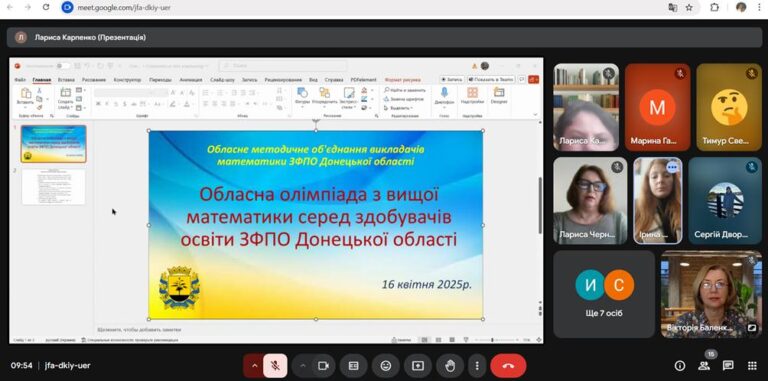Toggle the camera in Meet toolbar
Viewport: 768px width, 381px height.
coord(323,366)
